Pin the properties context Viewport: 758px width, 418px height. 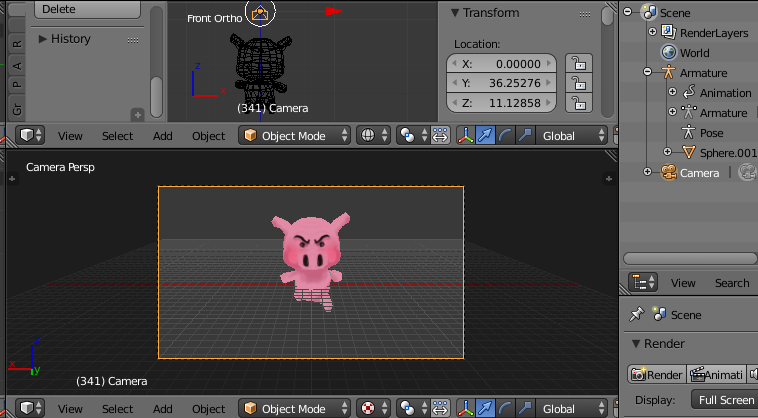tap(637, 315)
